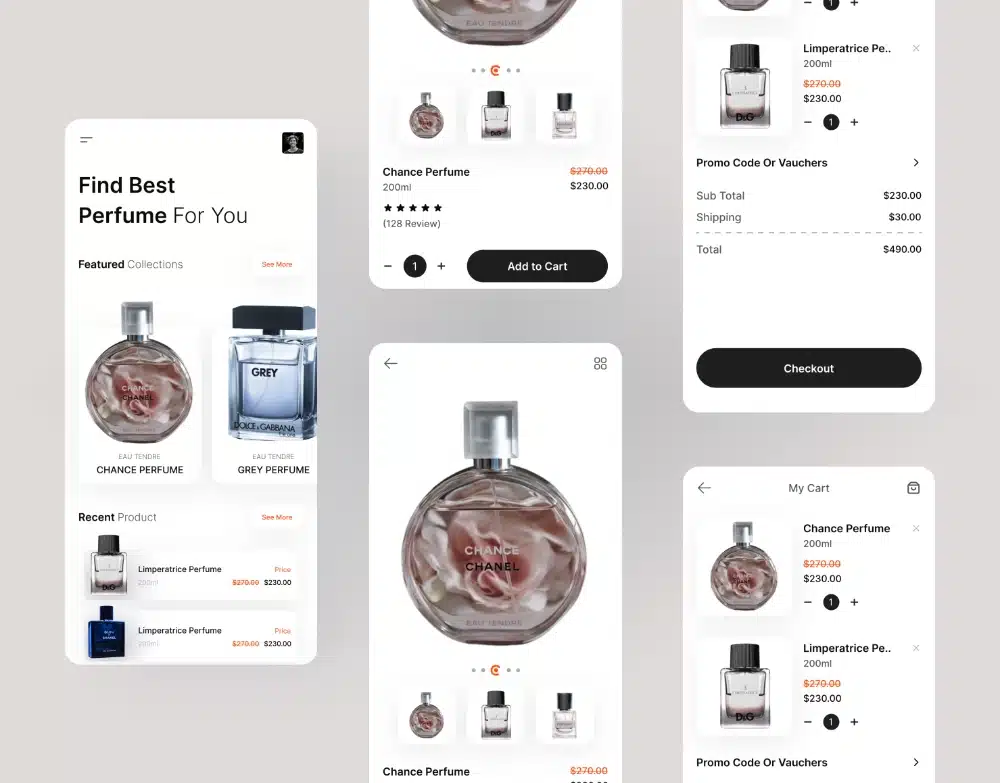Tap the profile avatar on home screen
The width and height of the screenshot is (1000, 783).
point(293,143)
